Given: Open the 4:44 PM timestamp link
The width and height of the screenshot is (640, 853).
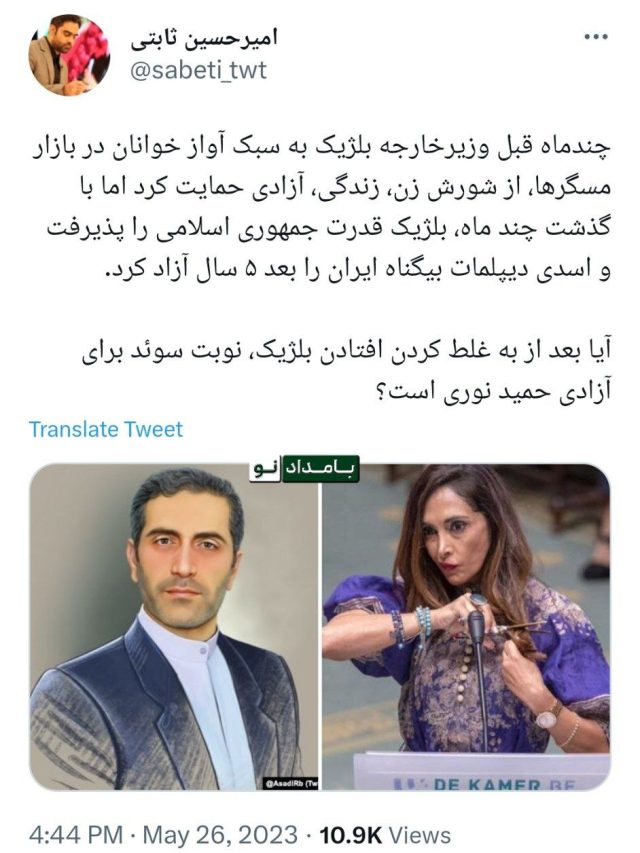Looking at the screenshot, I should [x=76, y=835].
